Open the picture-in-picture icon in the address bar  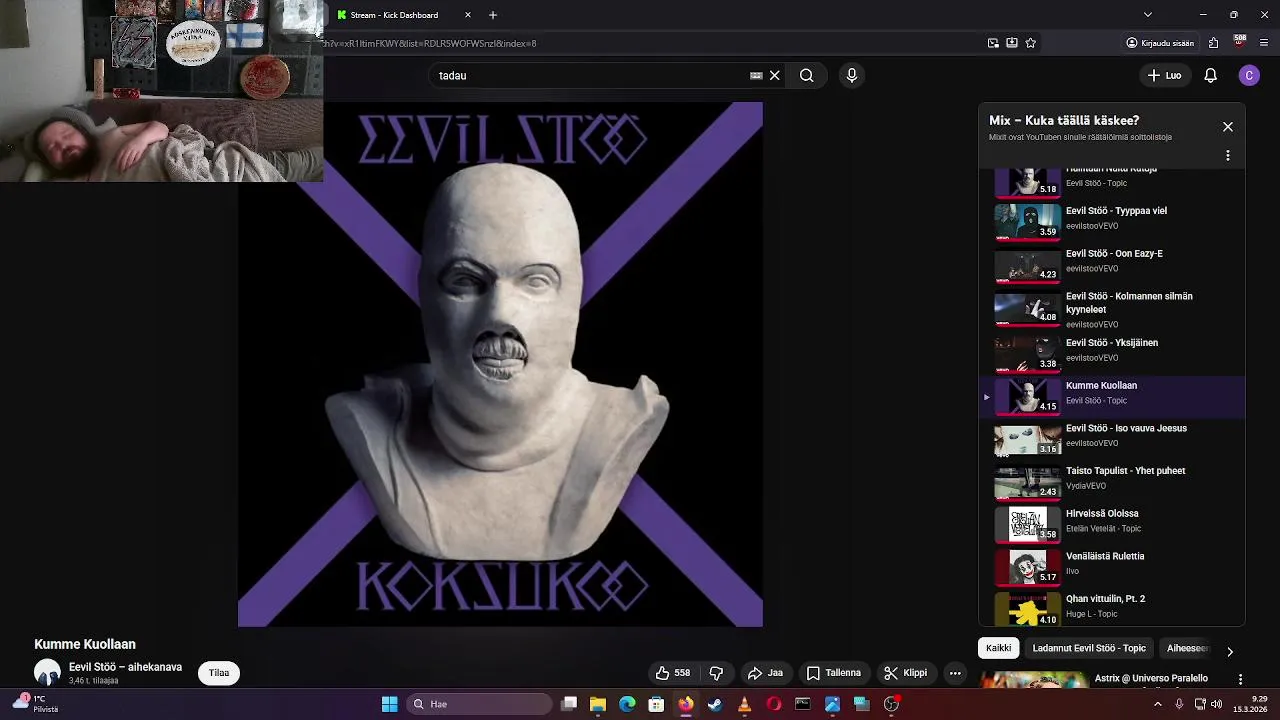tap(993, 43)
